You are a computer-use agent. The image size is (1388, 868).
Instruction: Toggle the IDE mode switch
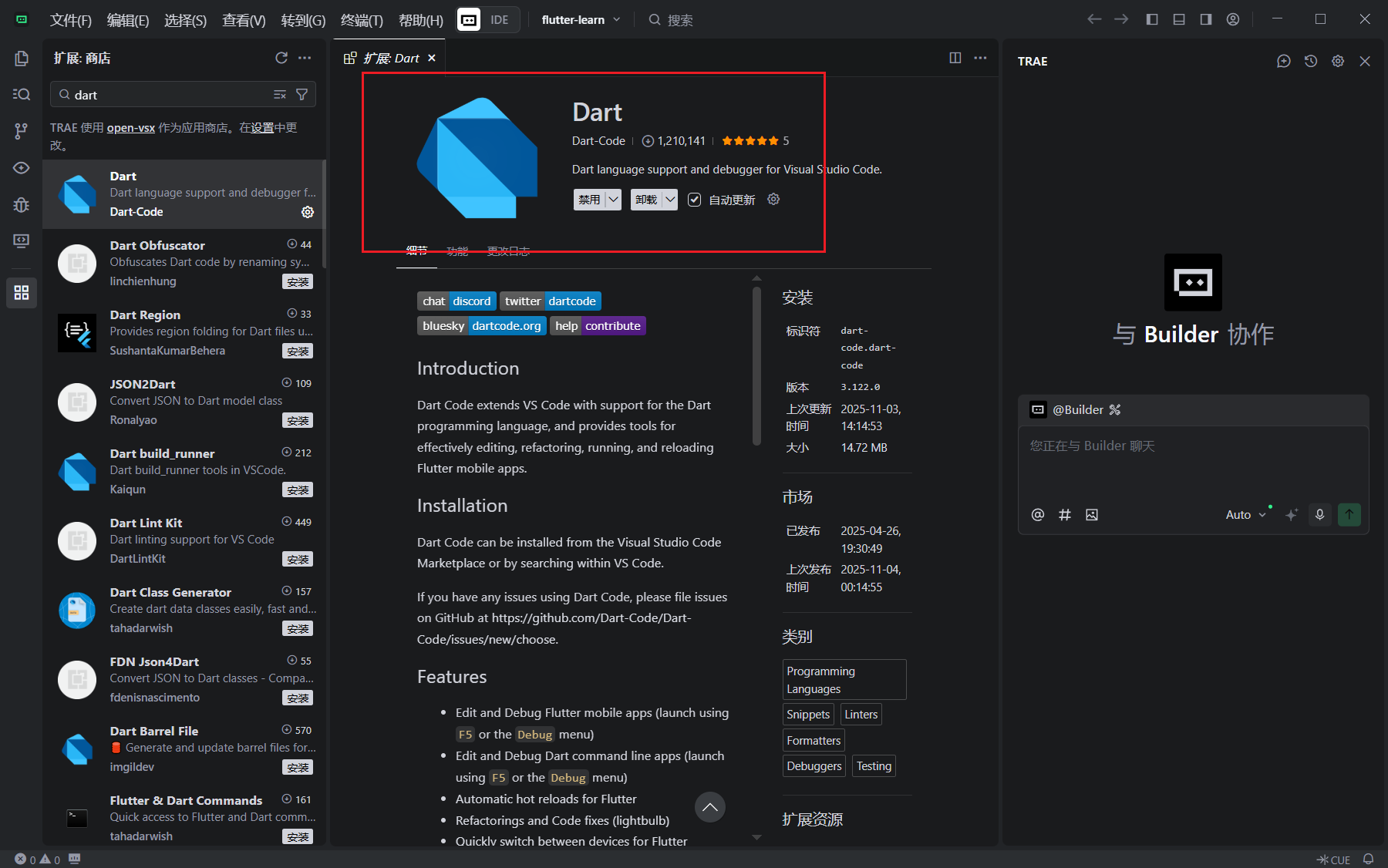tap(500, 20)
